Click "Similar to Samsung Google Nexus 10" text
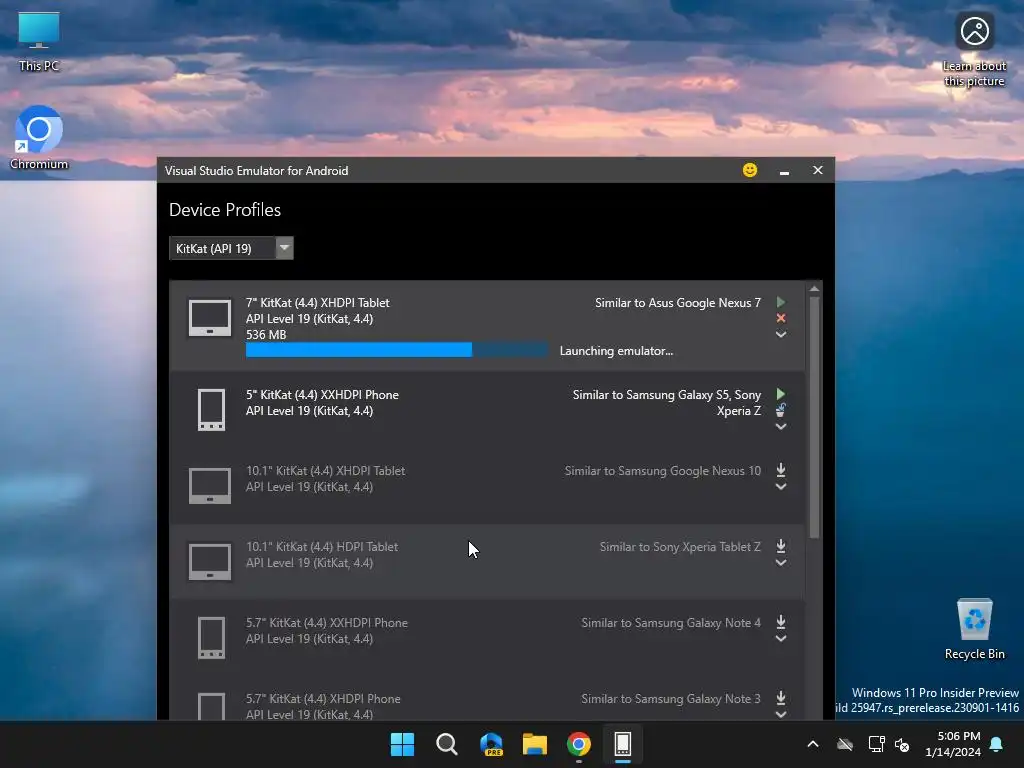The height and width of the screenshot is (768, 1024). point(663,471)
